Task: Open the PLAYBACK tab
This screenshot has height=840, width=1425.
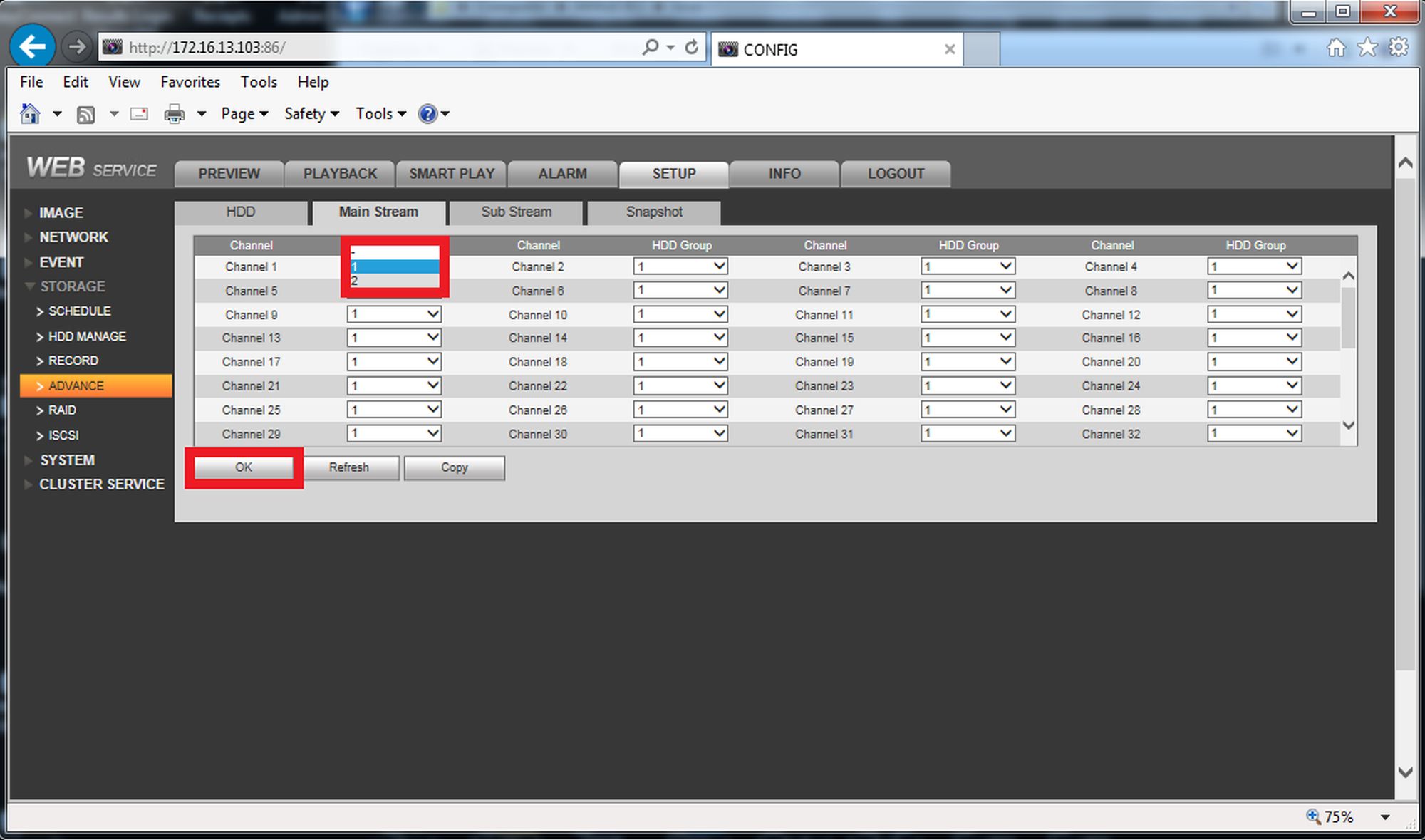Action: (x=340, y=174)
